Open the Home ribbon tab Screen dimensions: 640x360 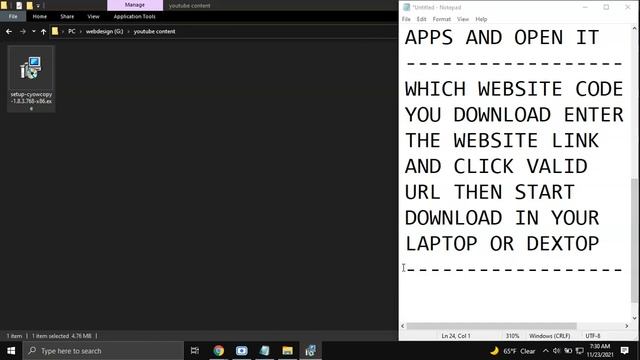(40, 16)
